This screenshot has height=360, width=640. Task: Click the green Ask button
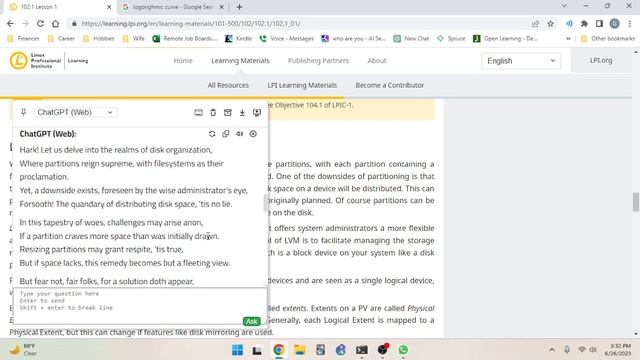251,321
